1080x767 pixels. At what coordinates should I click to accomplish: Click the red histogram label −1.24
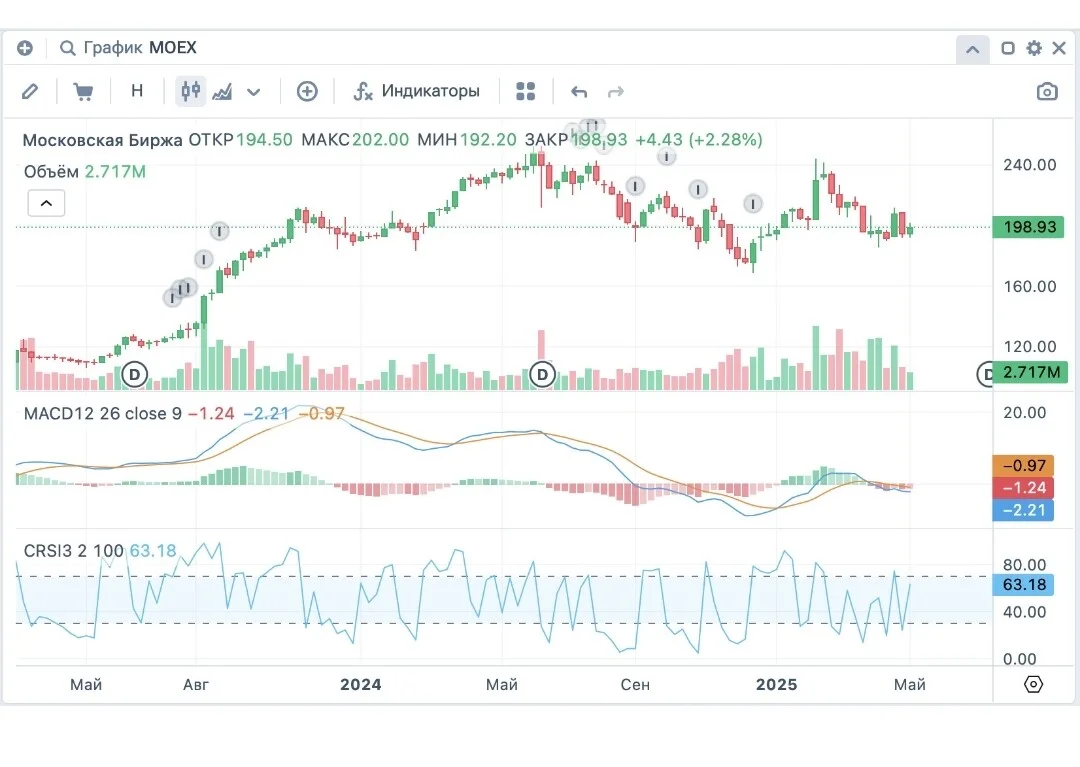click(1023, 488)
